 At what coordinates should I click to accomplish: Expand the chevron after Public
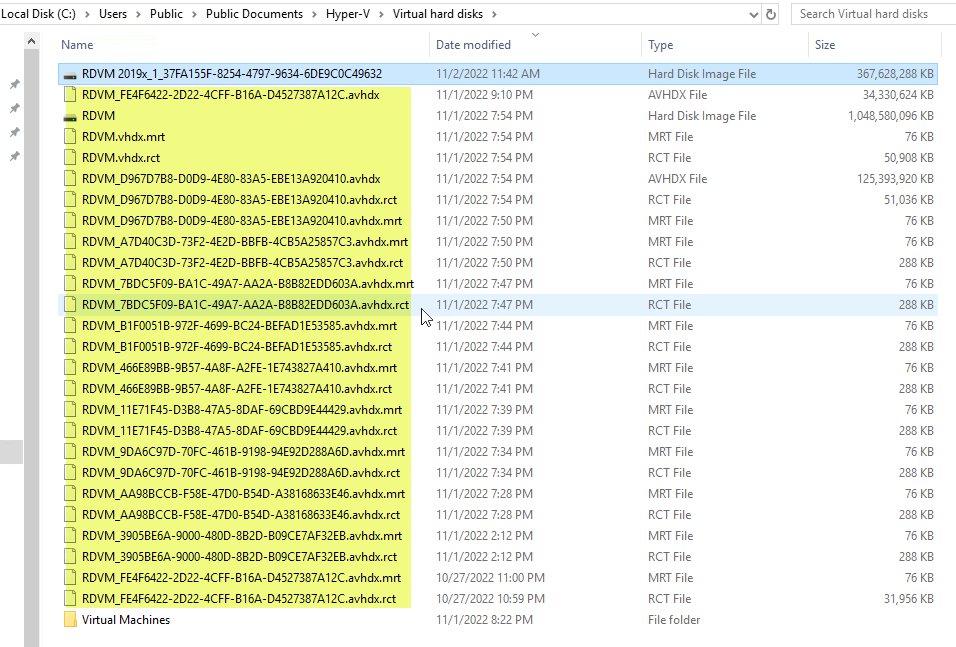click(x=194, y=14)
